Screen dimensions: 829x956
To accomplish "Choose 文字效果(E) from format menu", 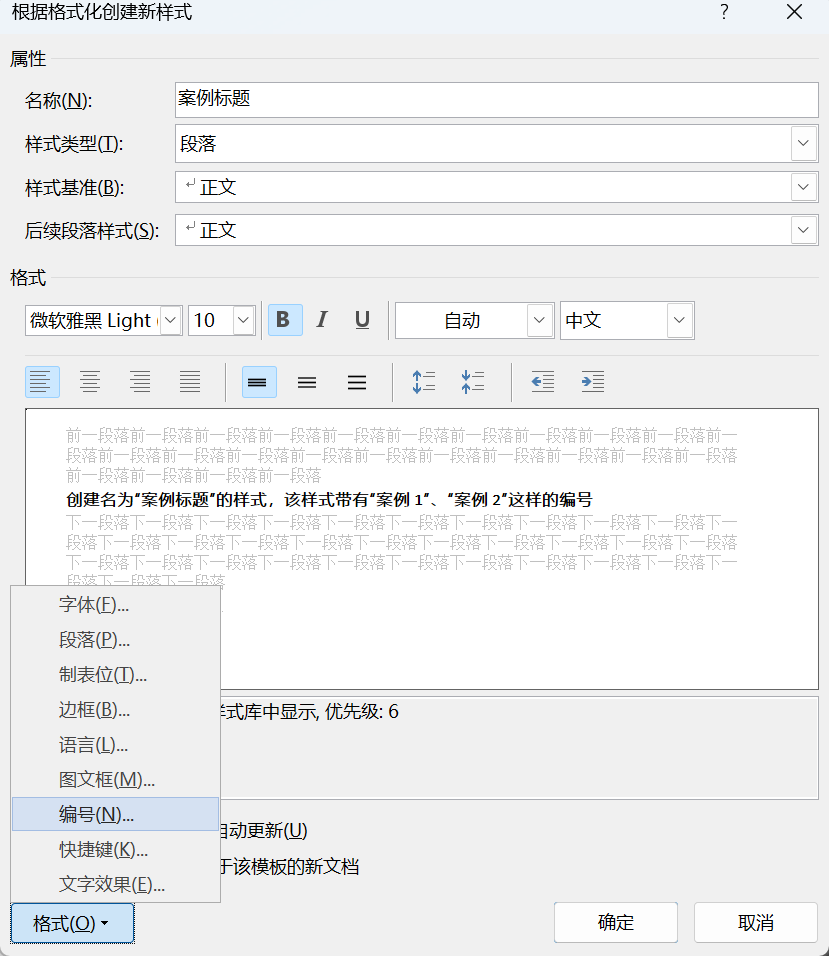I will pyautogui.click(x=116, y=884).
